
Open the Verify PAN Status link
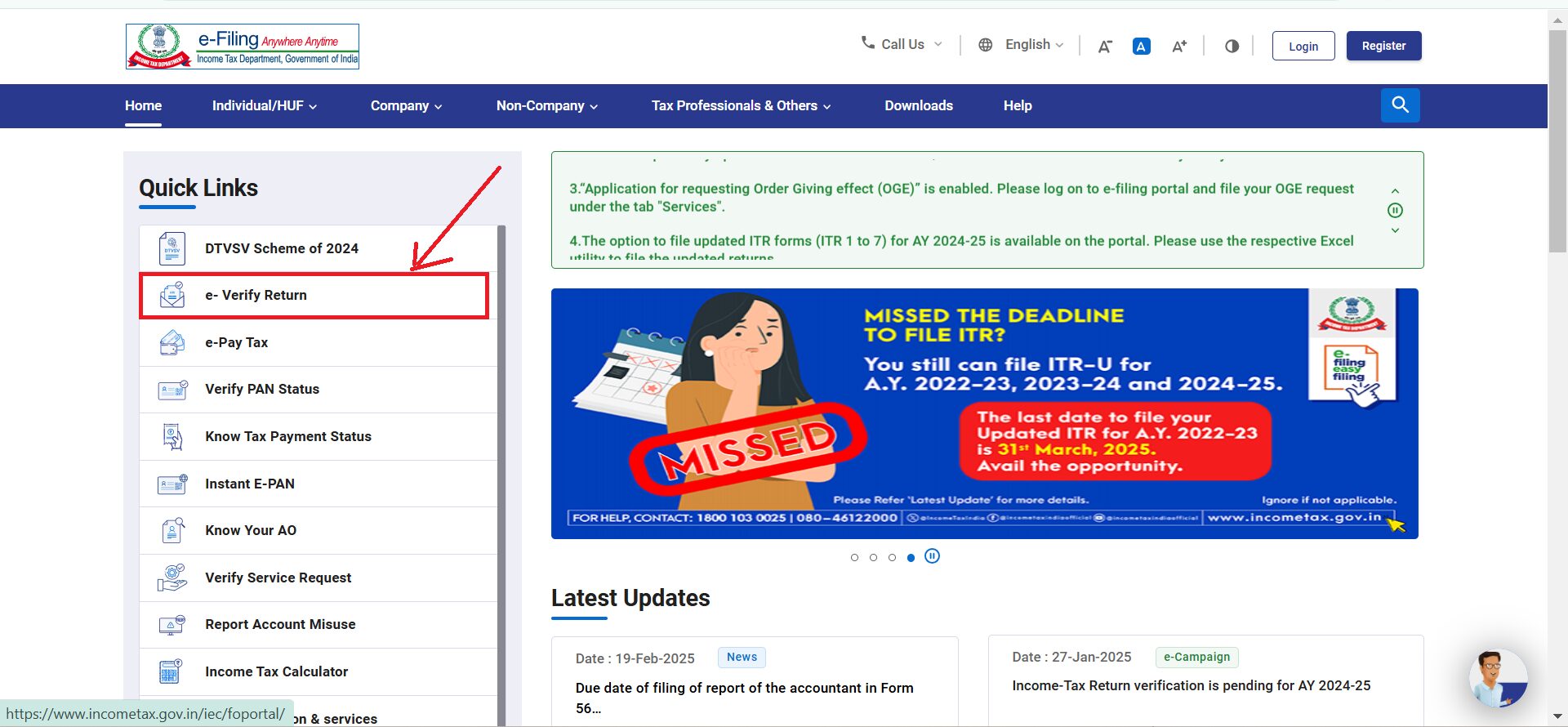point(262,389)
